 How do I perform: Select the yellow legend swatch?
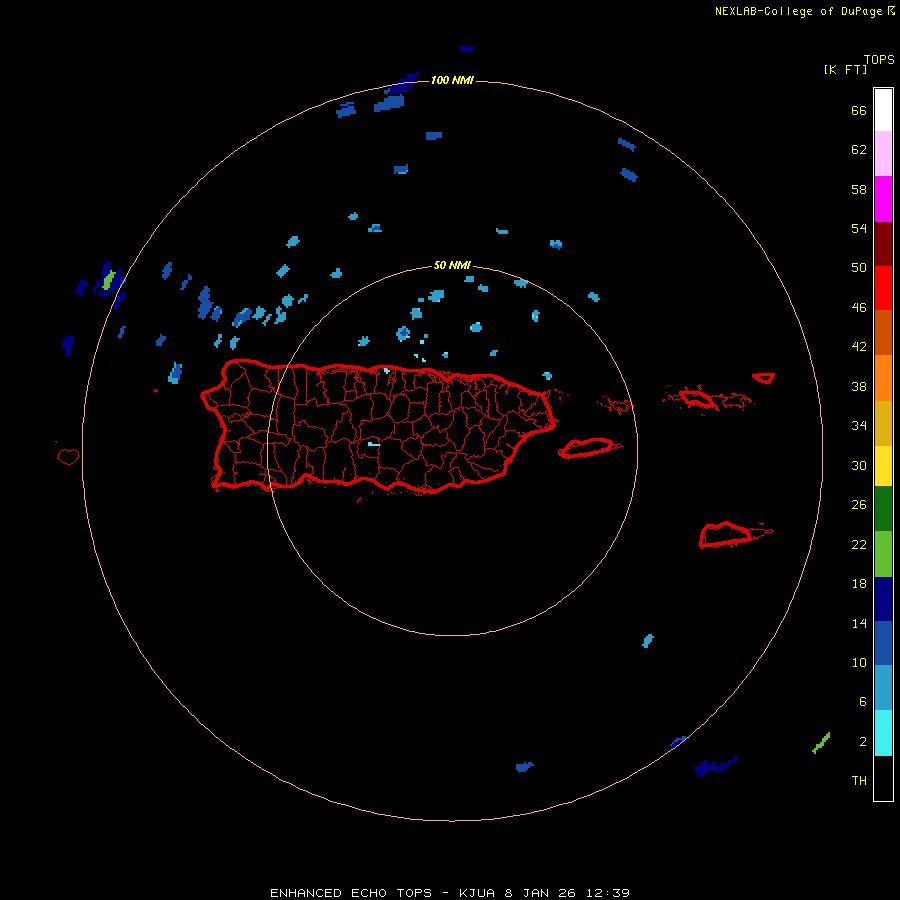[883, 465]
